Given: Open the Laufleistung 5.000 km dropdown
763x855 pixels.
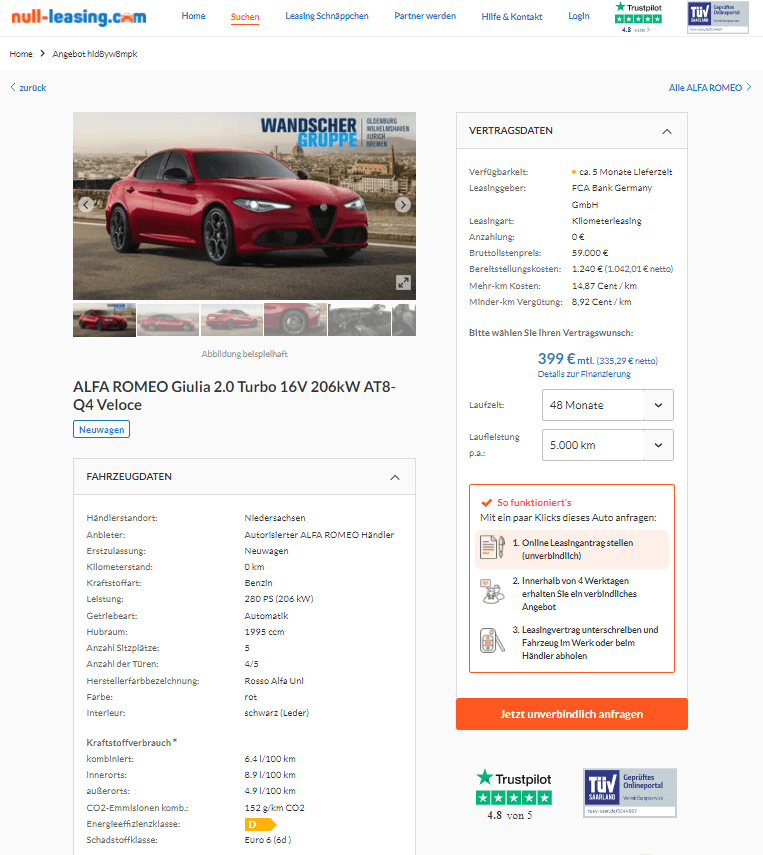Looking at the screenshot, I should click(x=608, y=445).
